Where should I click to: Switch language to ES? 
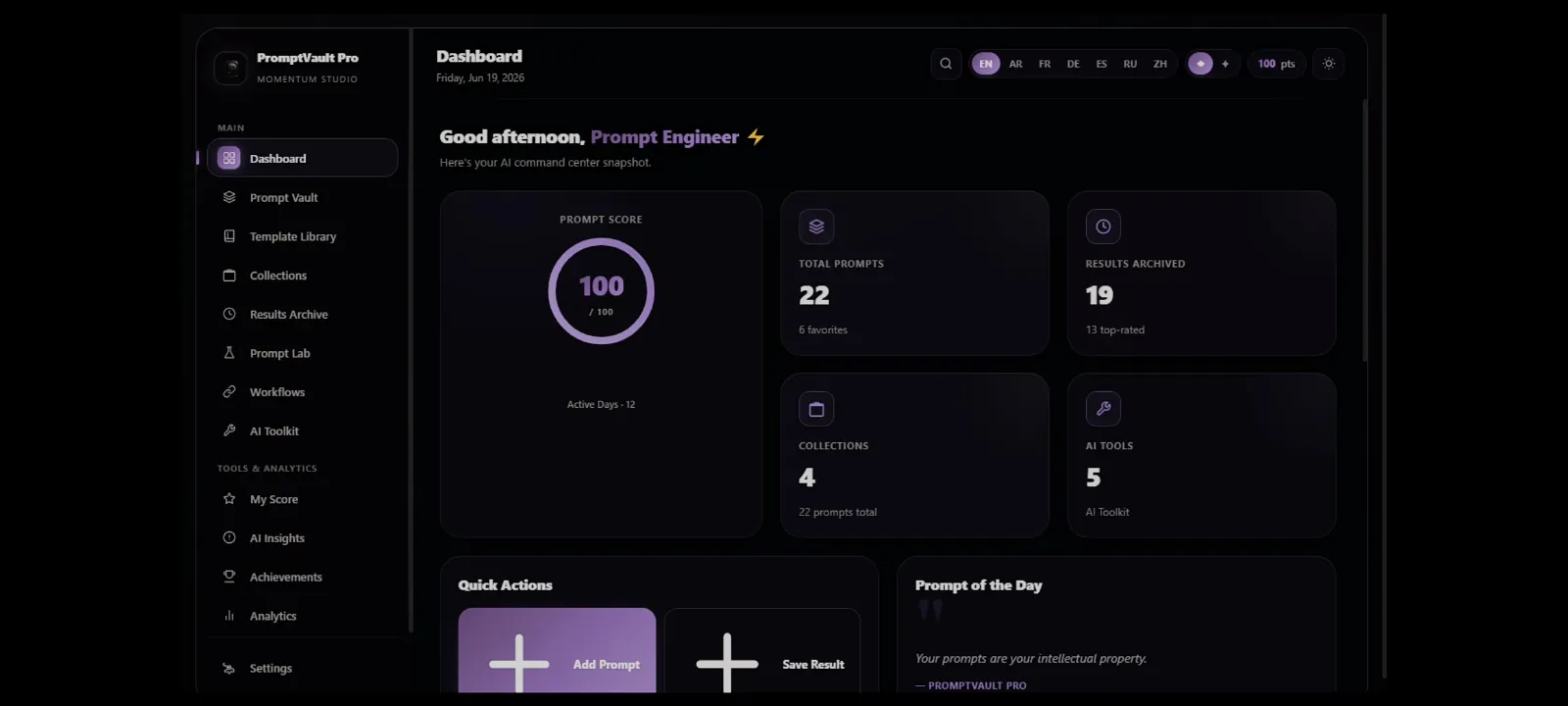pos(1102,64)
